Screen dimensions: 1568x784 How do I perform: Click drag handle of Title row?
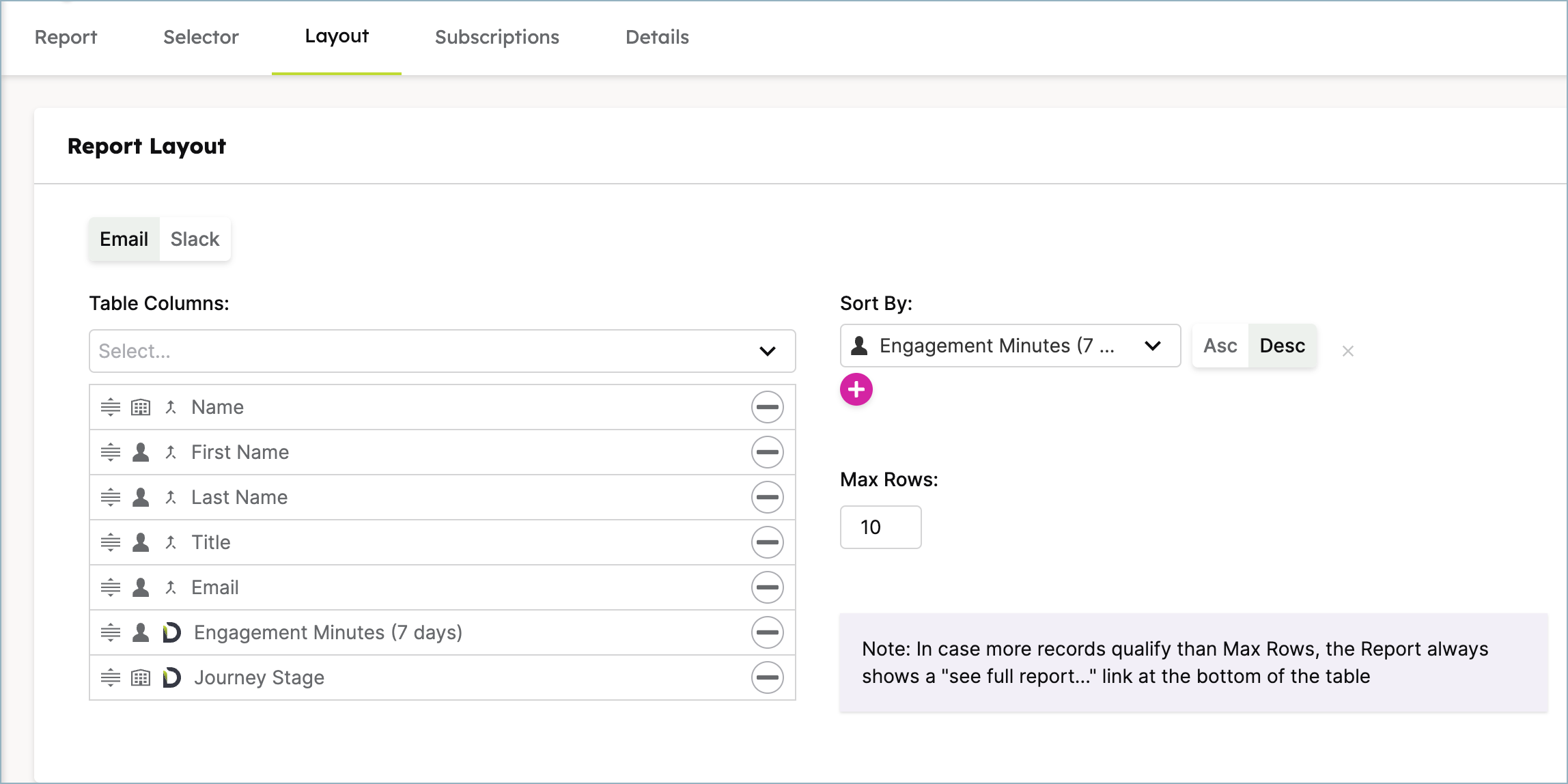click(111, 542)
